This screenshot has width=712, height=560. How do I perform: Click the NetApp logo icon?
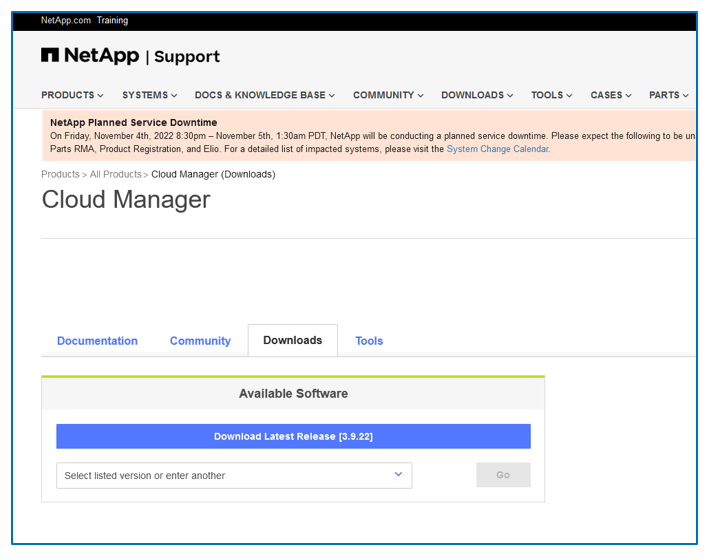pos(50,56)
